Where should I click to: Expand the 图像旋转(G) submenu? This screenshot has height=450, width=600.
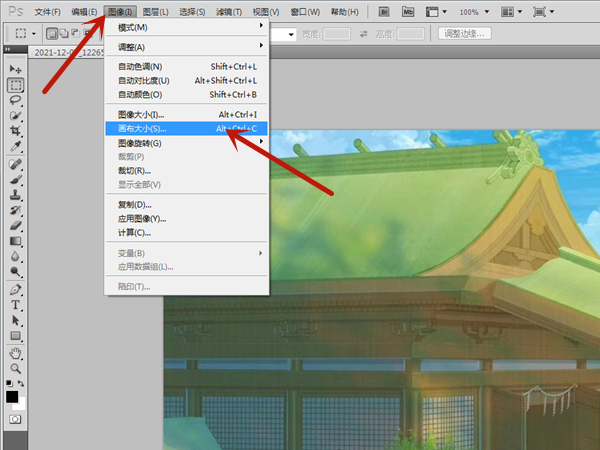187,143
